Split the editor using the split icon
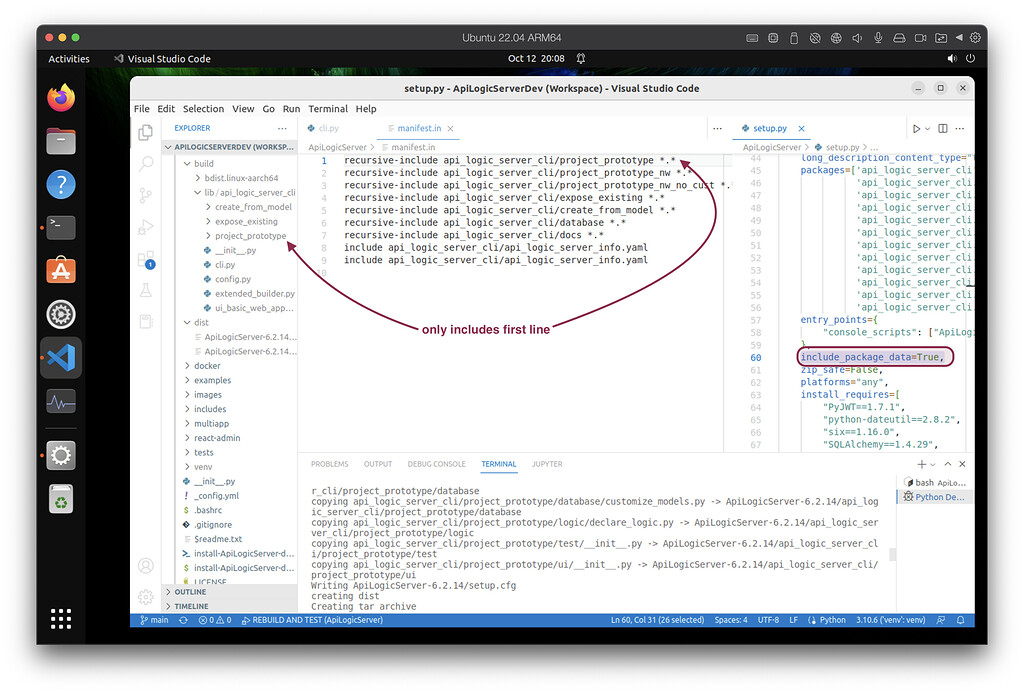Screen dimensions: 1024x693 [x=943, y=129]
